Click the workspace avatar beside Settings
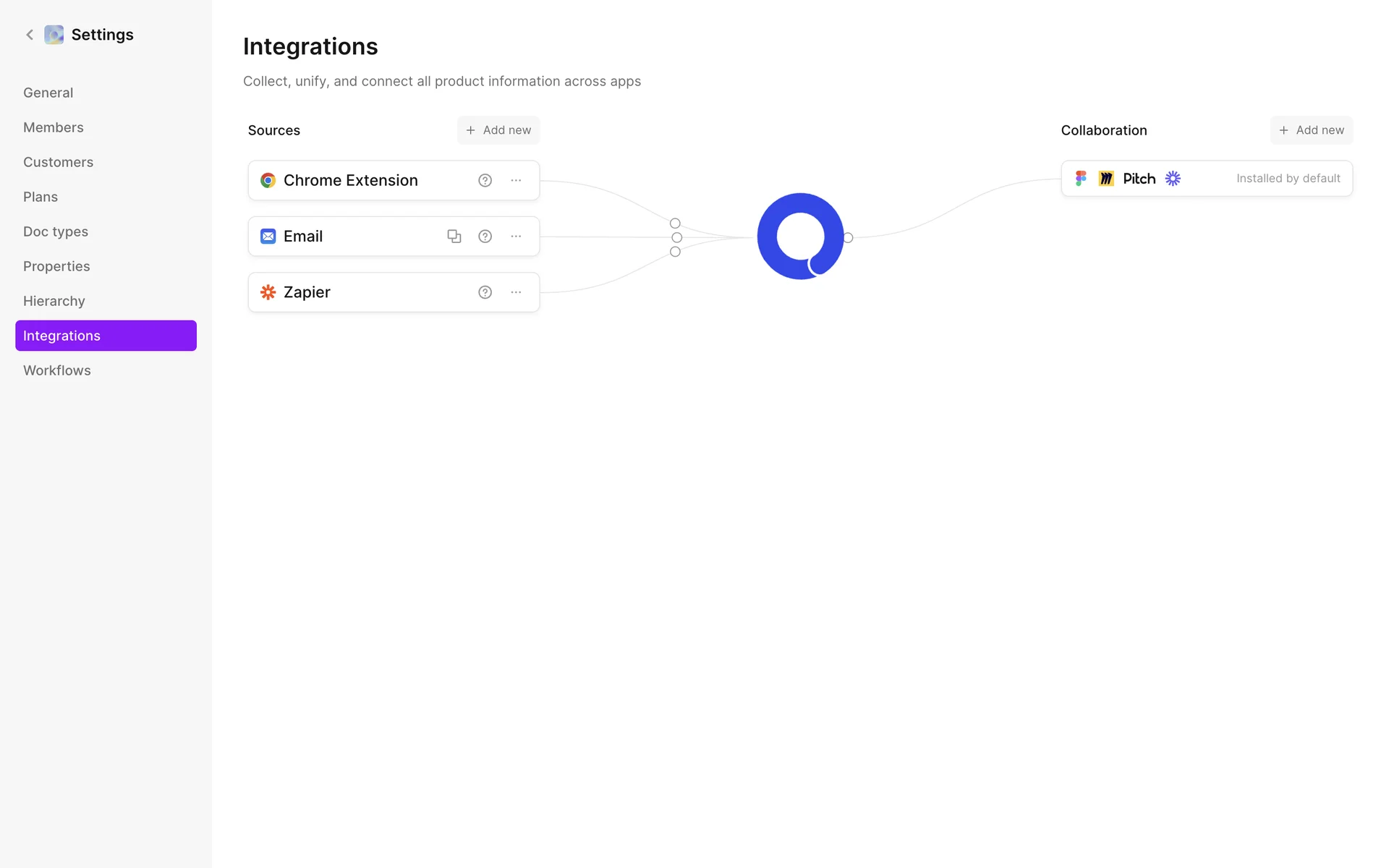Image resolution: width=1389 pixels, height=868 pixels. click(54, 35)
